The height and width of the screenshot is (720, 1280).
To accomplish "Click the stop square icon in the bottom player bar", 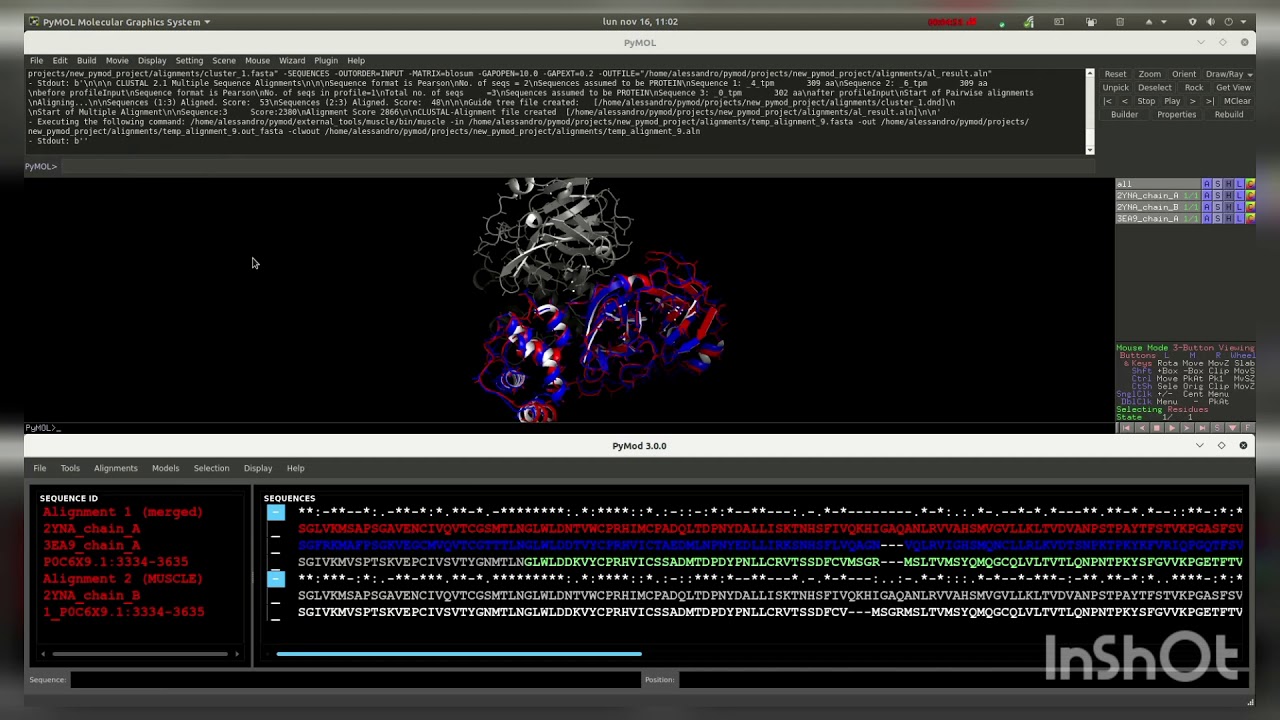I will (x=1157, y=428).
